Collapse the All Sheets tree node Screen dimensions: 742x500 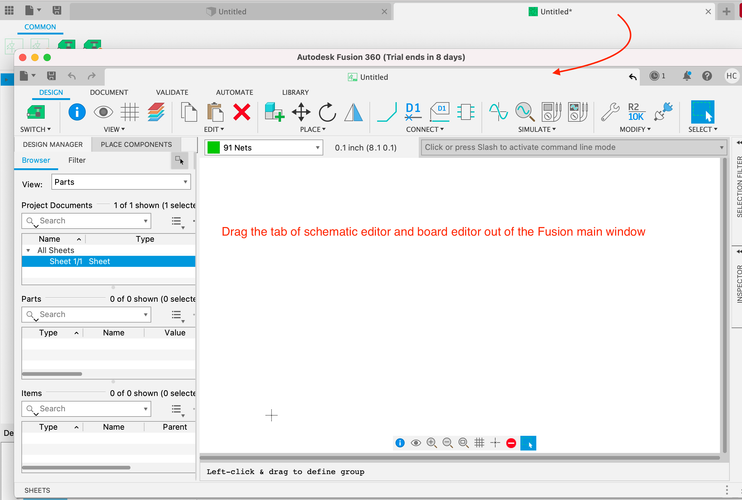[28, 250]
